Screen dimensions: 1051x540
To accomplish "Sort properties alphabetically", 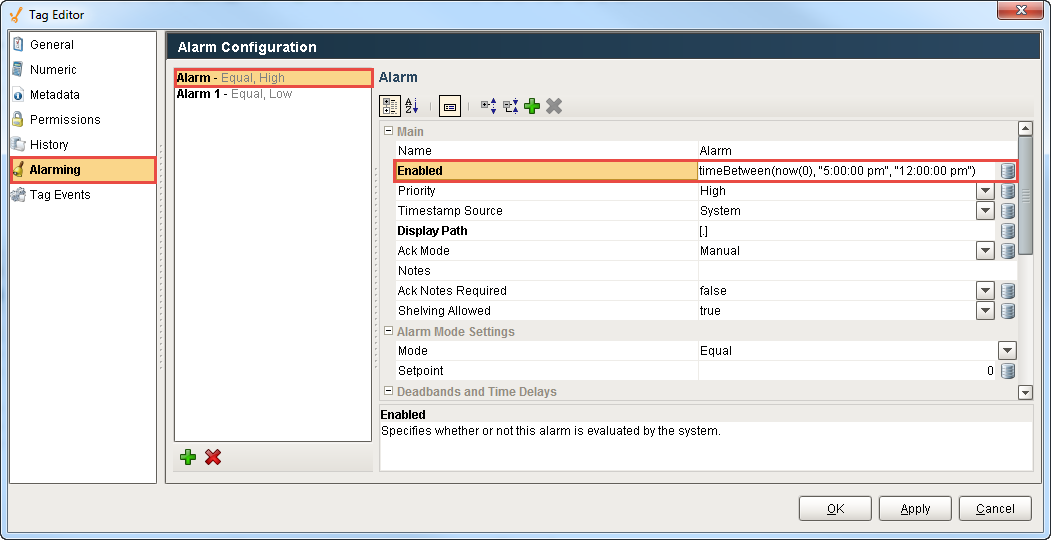I will (x=411, y=106).
